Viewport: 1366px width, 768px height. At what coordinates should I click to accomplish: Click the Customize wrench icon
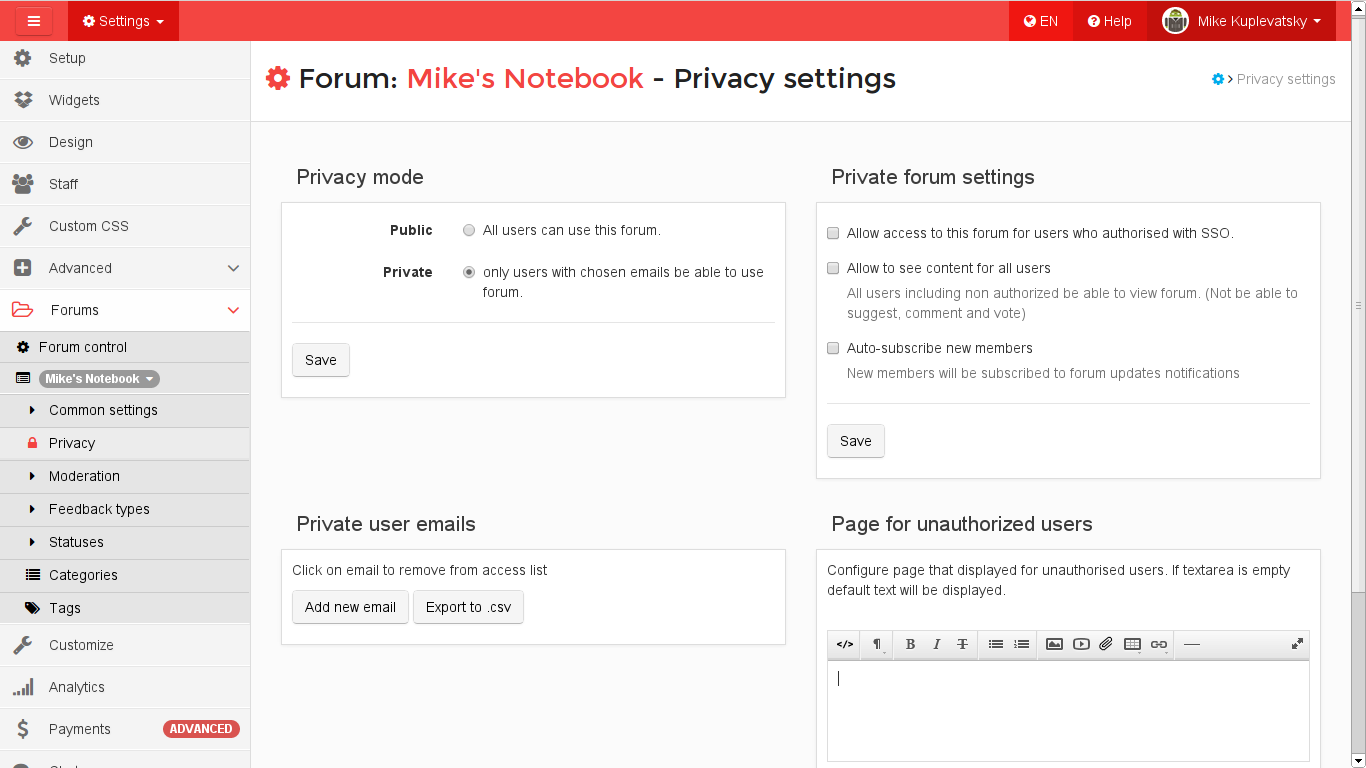coord(22,645)
